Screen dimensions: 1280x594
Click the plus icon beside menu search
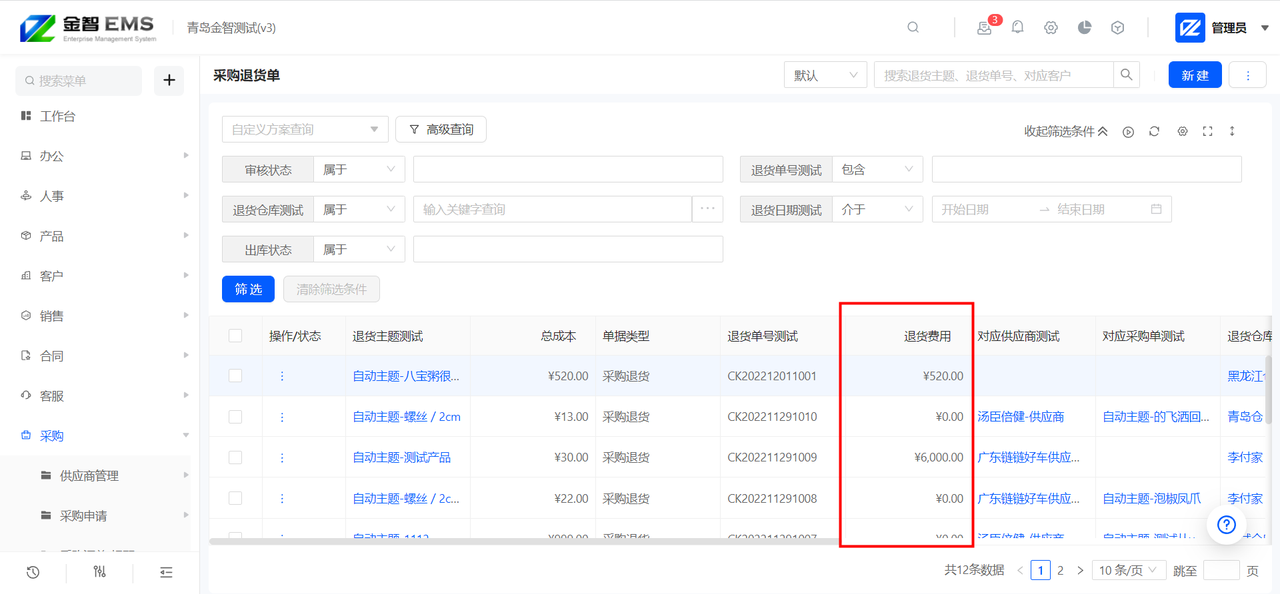click(x=169, y=80)
